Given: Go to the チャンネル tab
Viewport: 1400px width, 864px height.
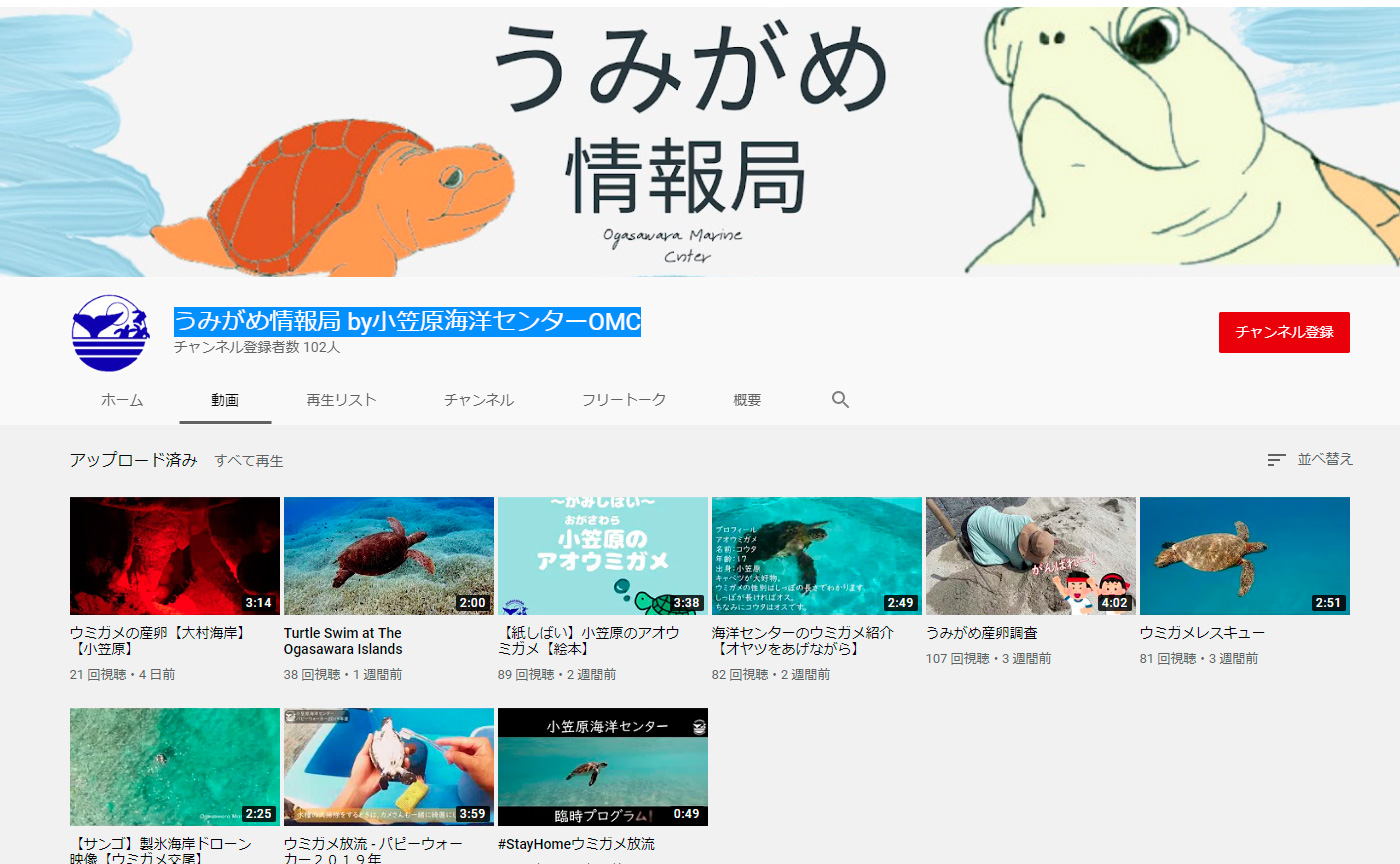Looking at the screenshot, I should click(479, 400).
